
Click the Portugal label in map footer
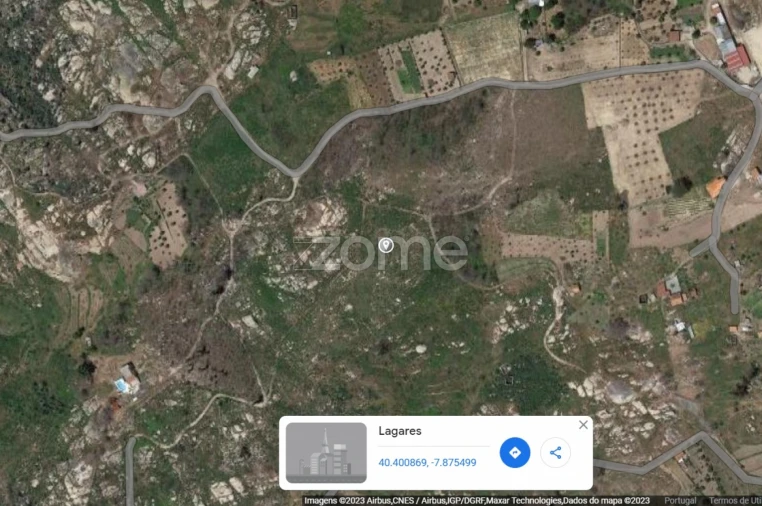pyautogui.click(x=680, y=501)
